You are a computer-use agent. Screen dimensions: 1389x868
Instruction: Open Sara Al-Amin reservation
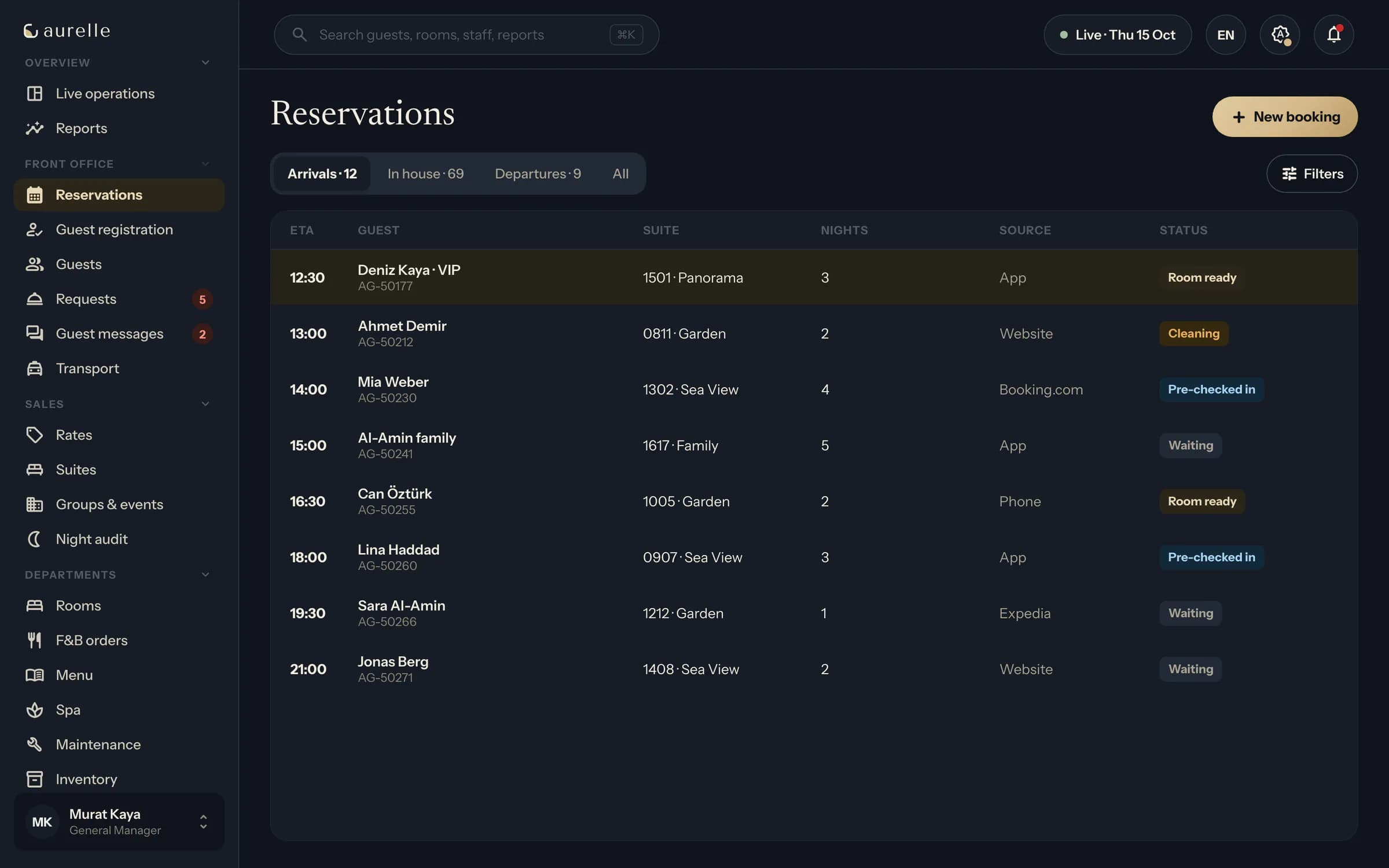814,613
